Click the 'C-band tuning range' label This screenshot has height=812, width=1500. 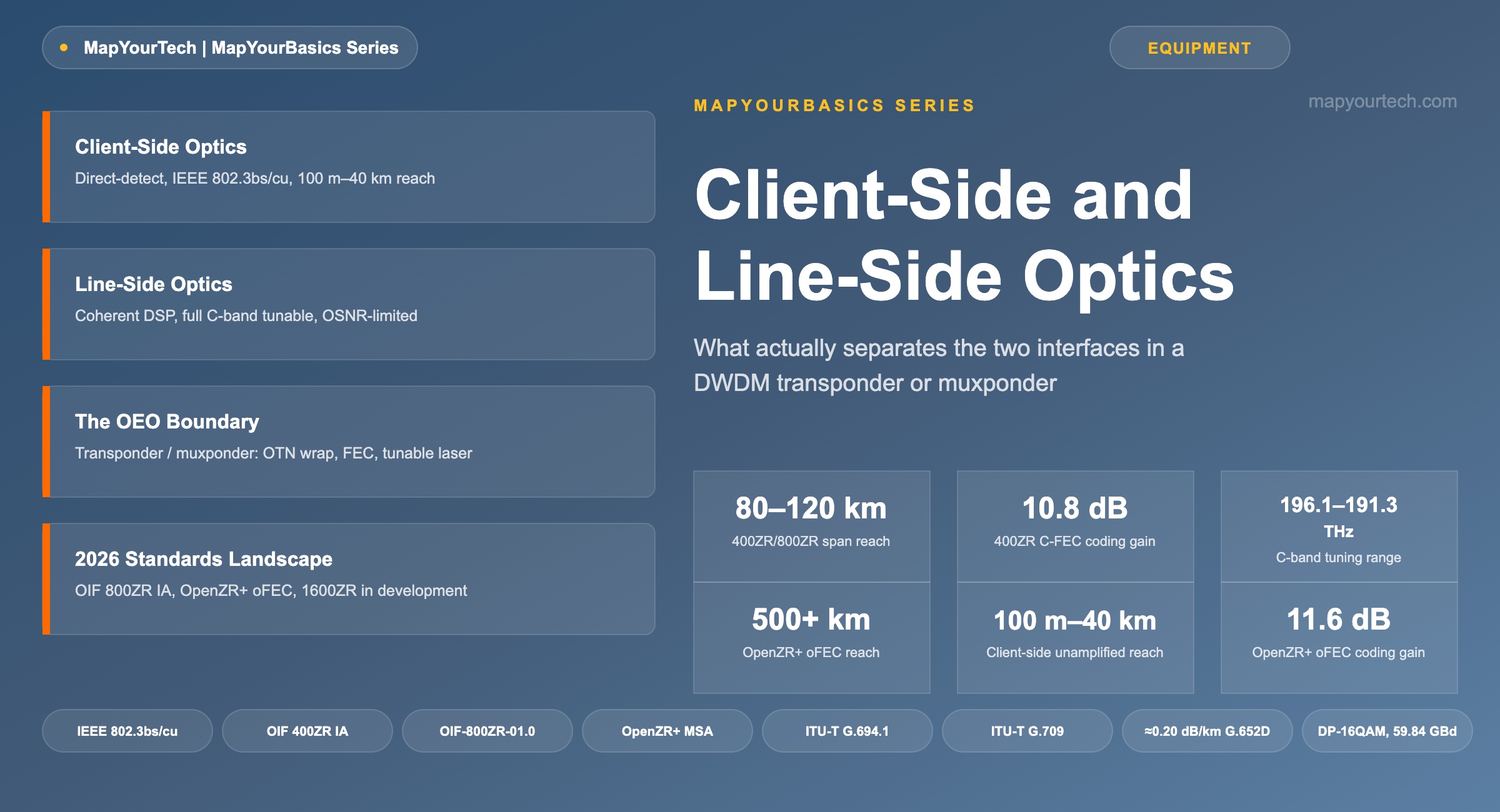1339,558
